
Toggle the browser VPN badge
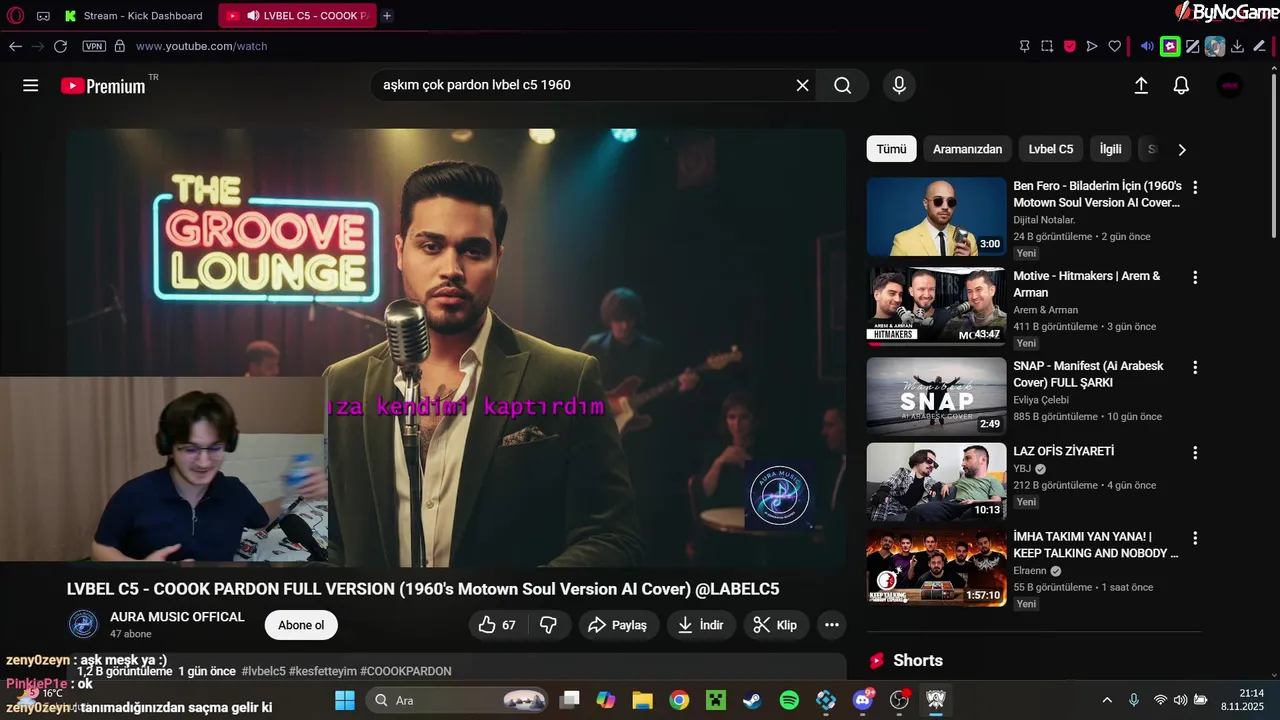pyautogui.click(x=94, y=46)
